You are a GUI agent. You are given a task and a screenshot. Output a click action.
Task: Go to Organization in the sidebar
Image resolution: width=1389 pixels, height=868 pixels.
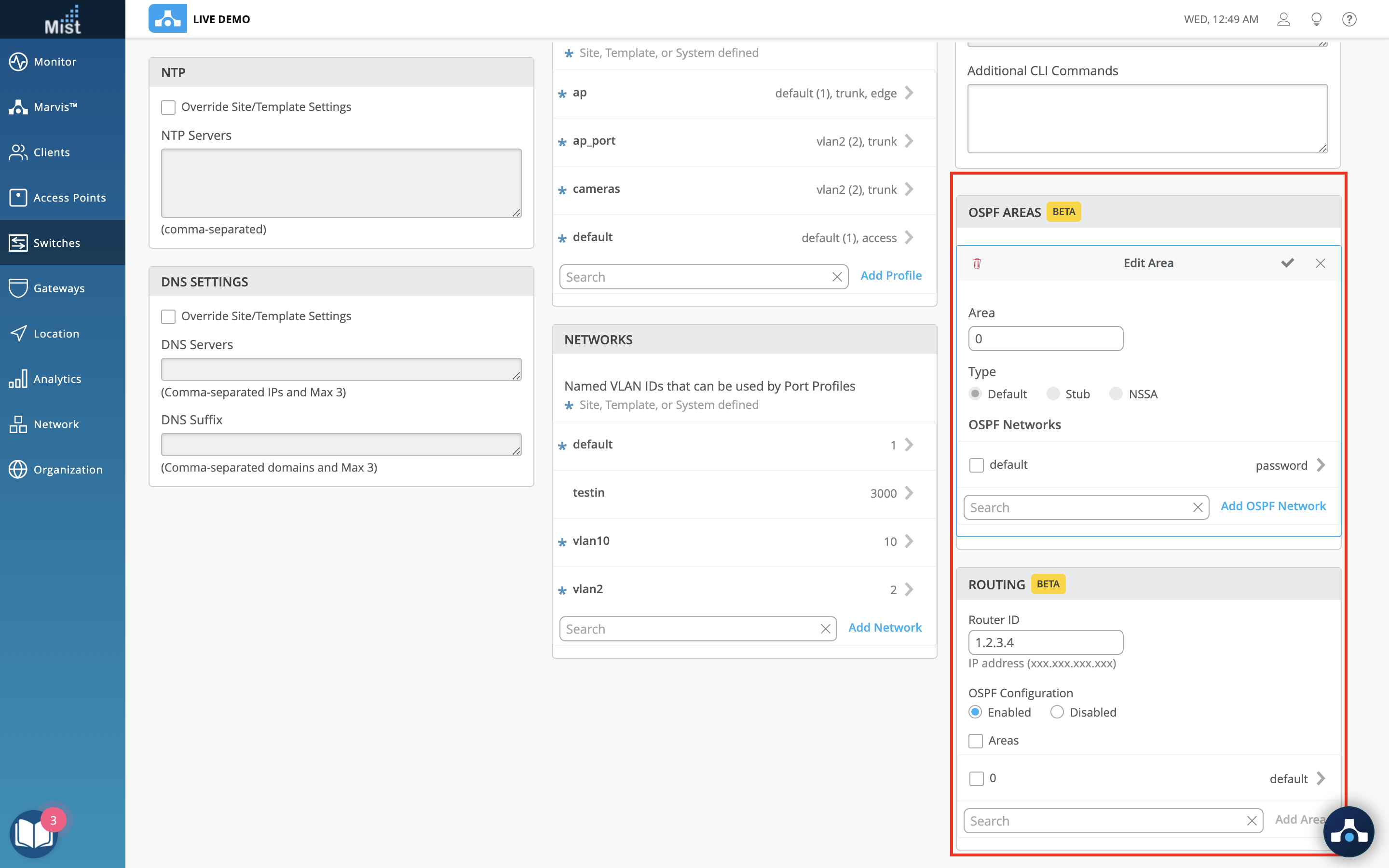[68, 470]
